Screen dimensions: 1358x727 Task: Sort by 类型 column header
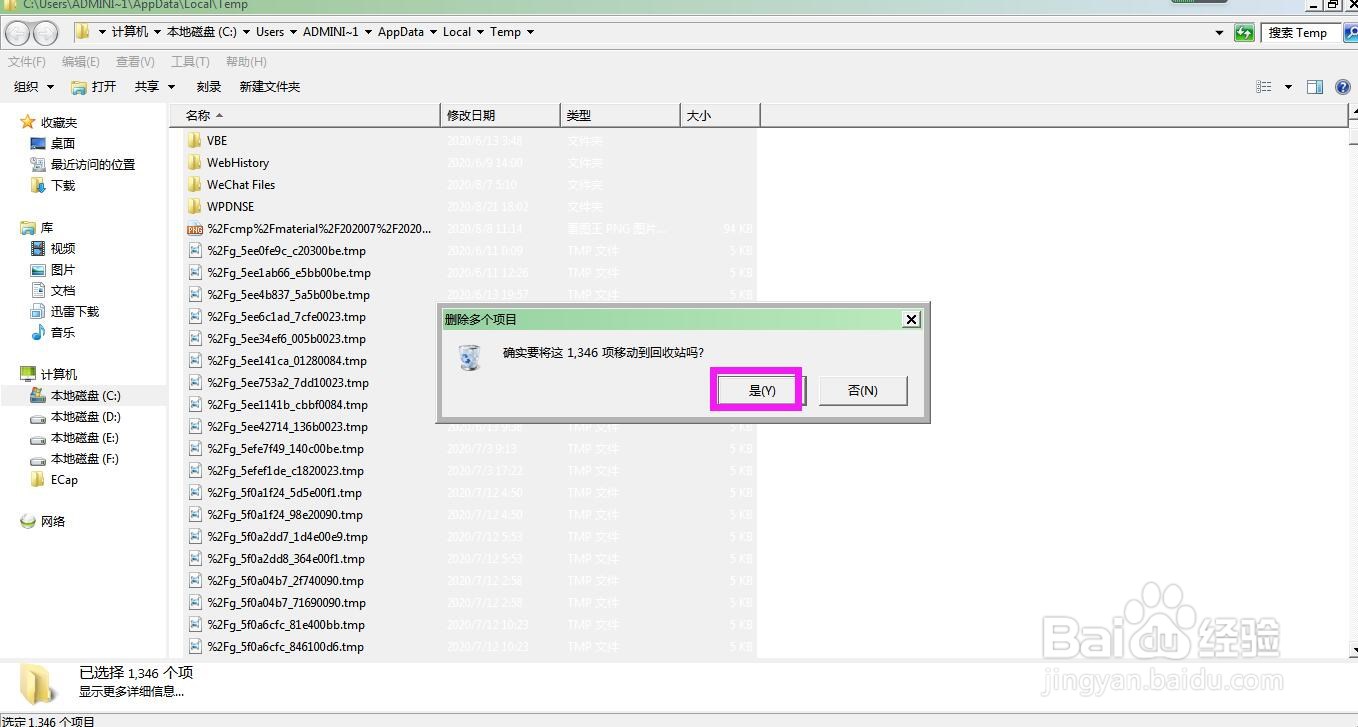[x=620, y=115]
